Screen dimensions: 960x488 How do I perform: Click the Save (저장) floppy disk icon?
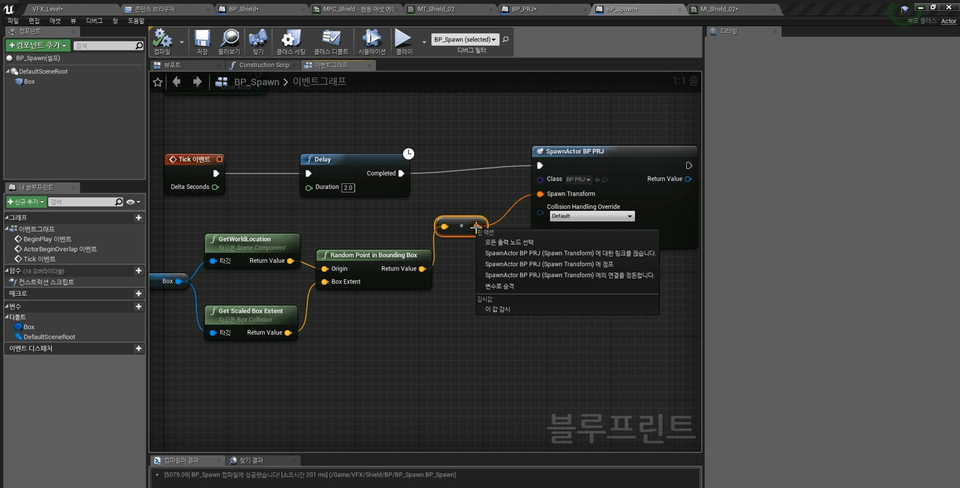202,40
